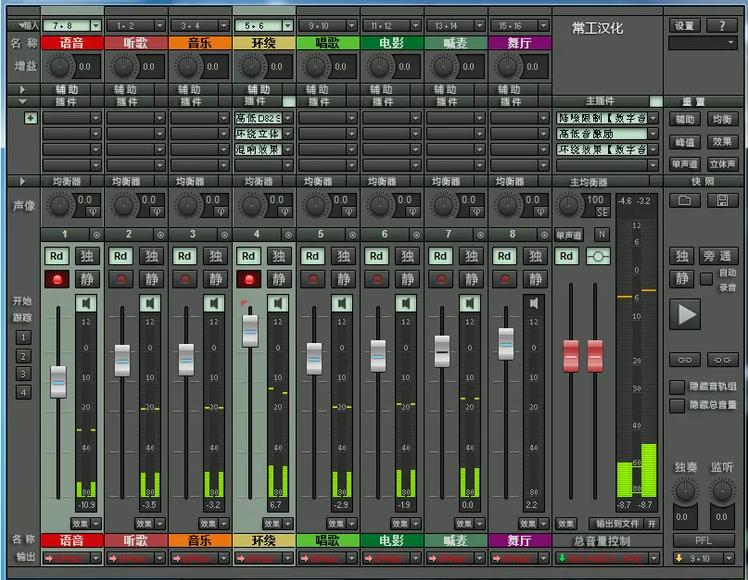748x580 pixels.
Task: Click the 立体声 button
Action: tap(722, 164)
